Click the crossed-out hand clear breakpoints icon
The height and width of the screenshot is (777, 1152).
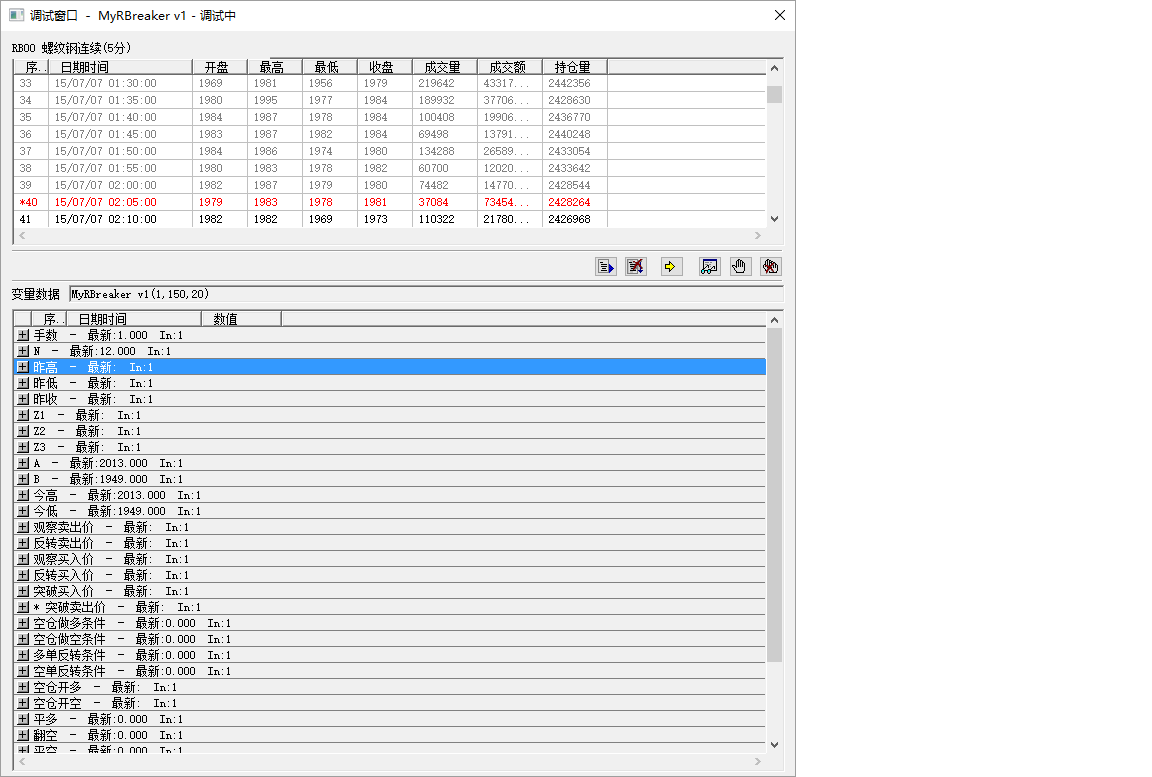coord(769,266)
